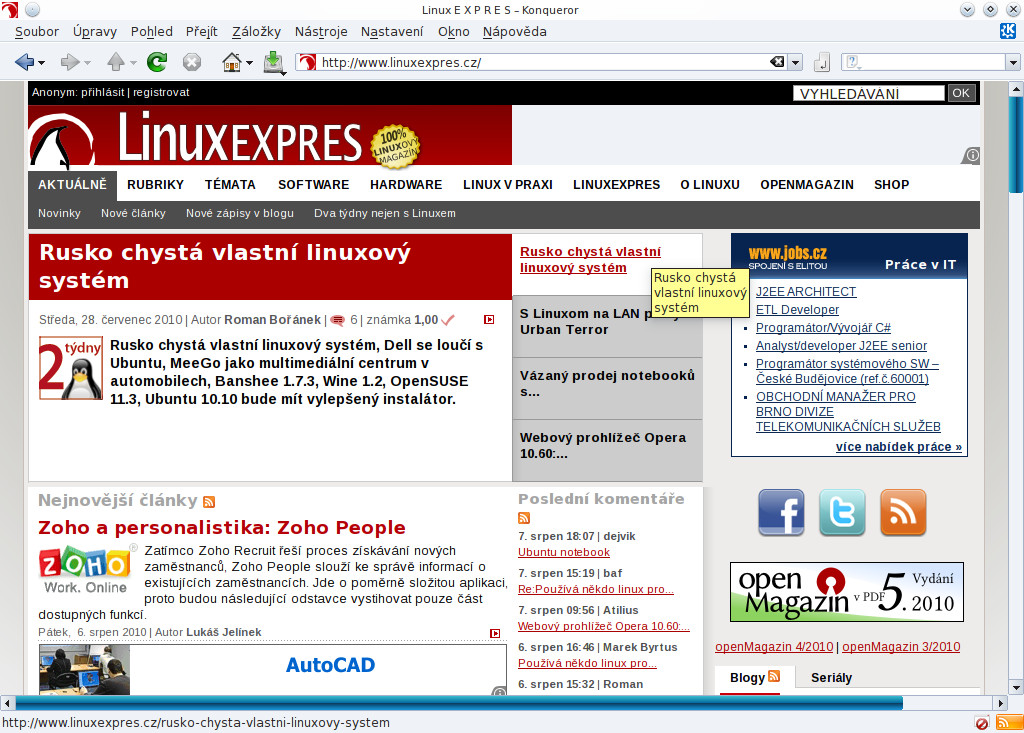Click the URL location bar field
Screen dimensions: 1024x733
[x=544, y=62]
